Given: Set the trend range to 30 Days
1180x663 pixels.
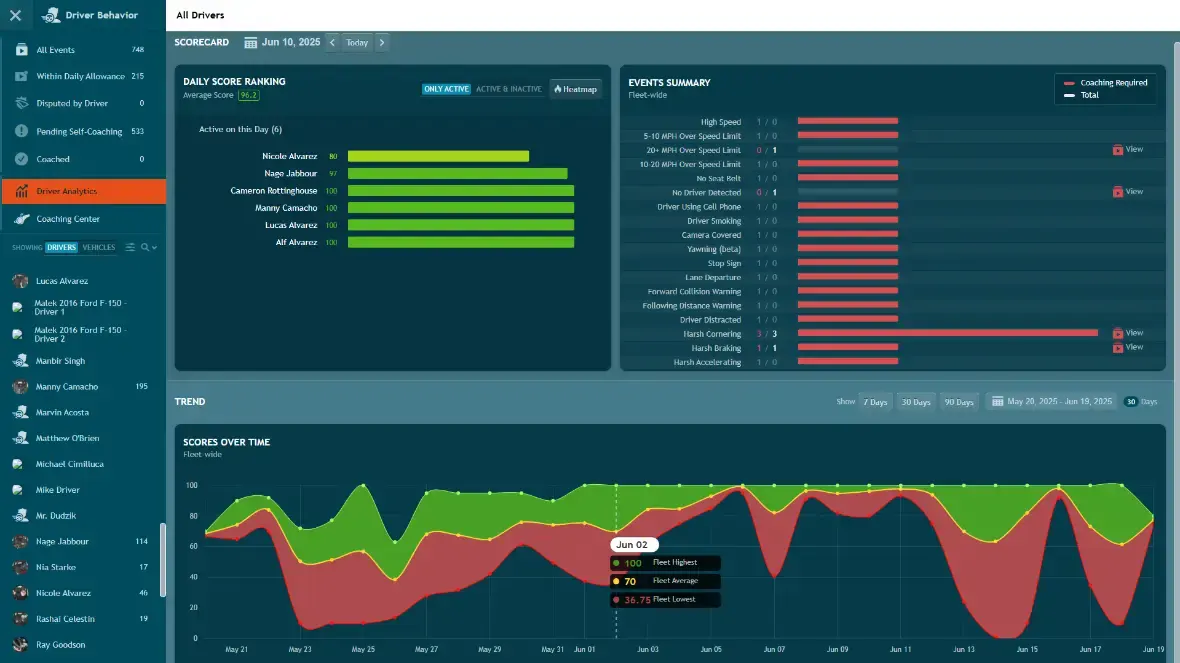Looking at the screenshot, I should click(916, 402).
